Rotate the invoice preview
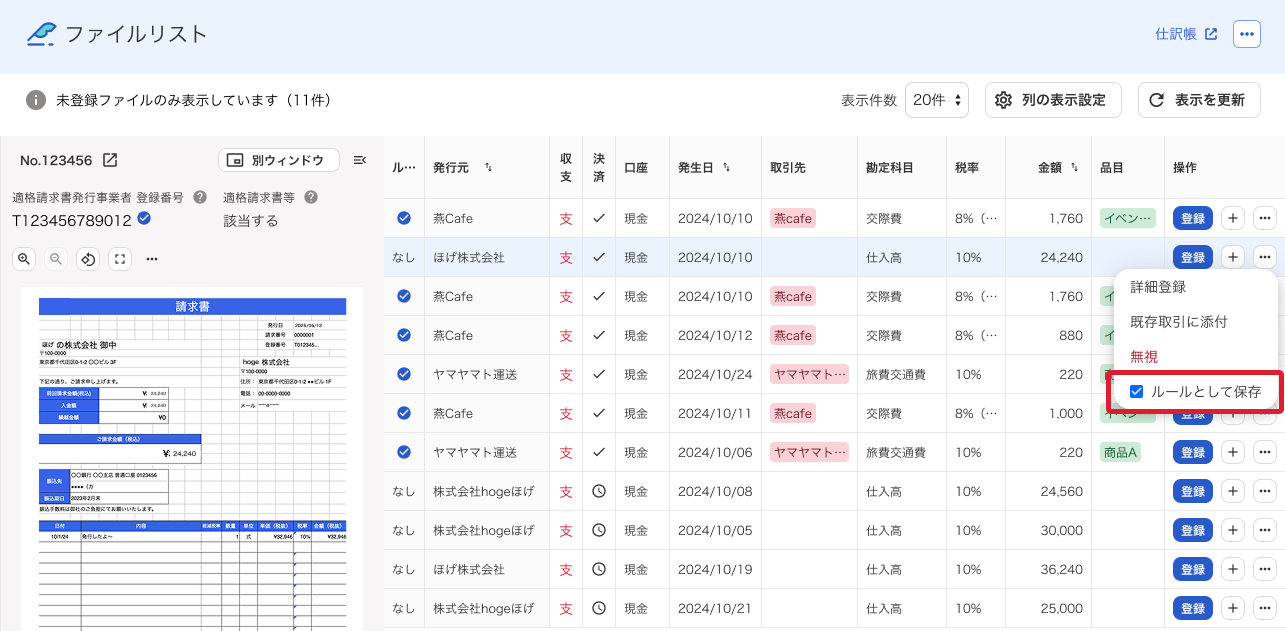 click(x=88, y=259)
